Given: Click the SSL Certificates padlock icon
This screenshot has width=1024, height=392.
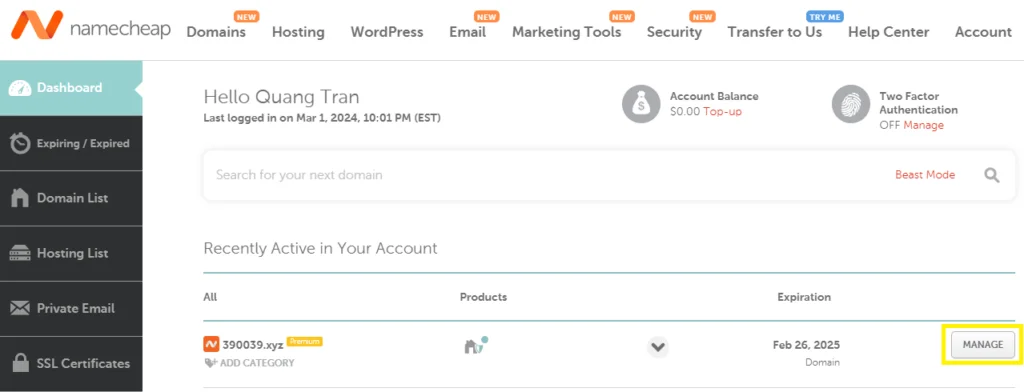Looking at the screenshot, I should [20, 363].
